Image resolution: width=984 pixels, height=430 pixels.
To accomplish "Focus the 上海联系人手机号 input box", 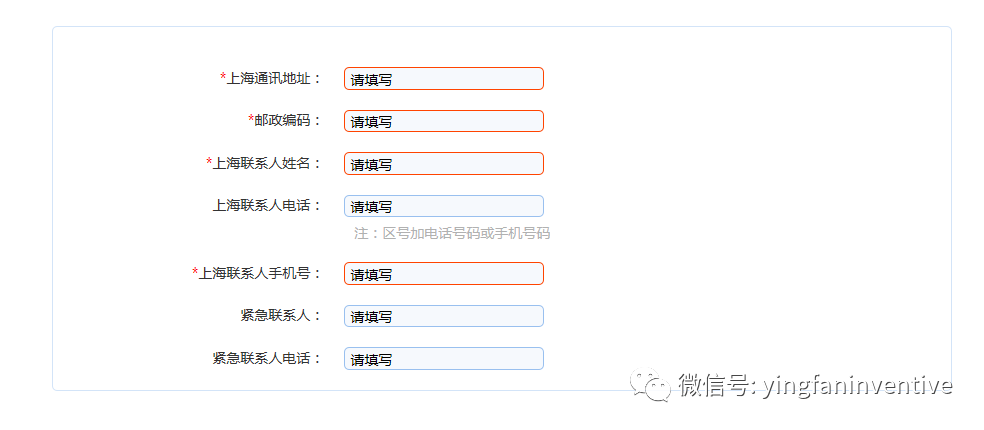I will click(x=443, y=274).
